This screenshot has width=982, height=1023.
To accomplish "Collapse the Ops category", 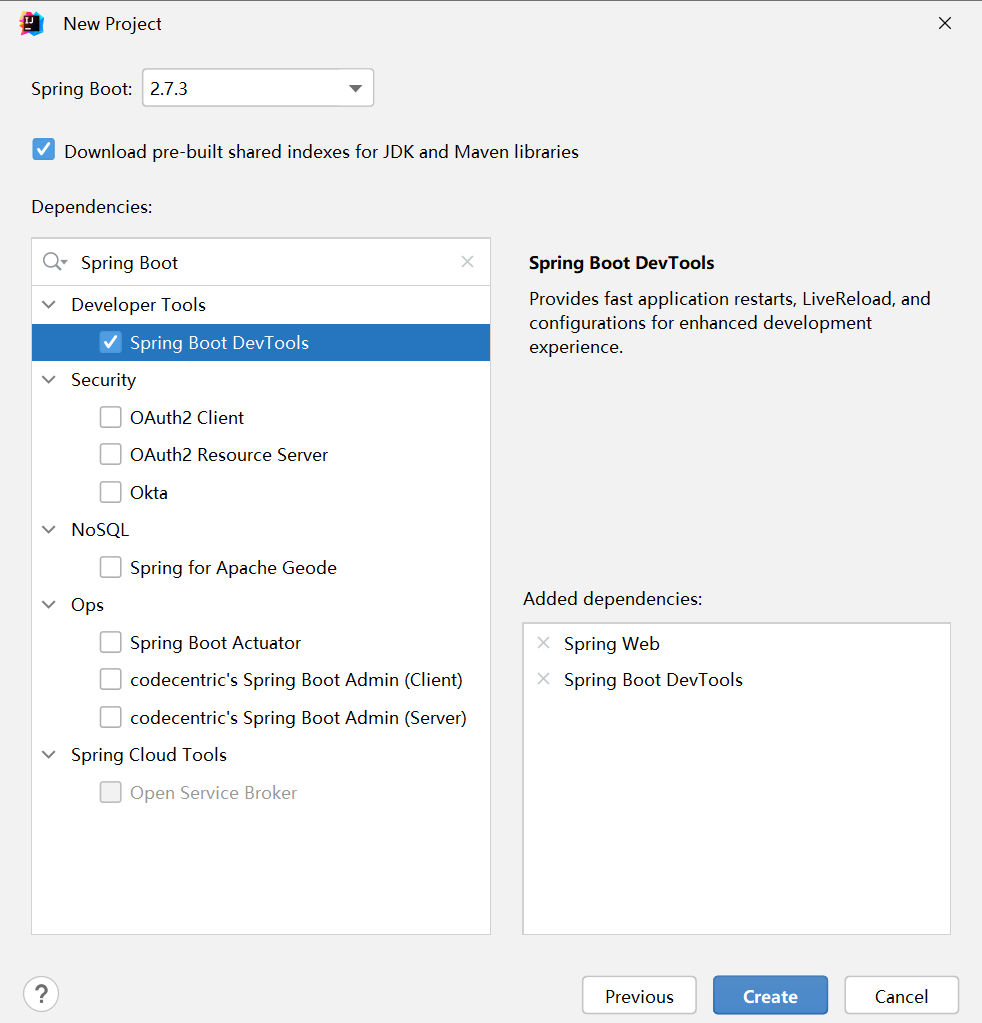I will tap(49, 604).
